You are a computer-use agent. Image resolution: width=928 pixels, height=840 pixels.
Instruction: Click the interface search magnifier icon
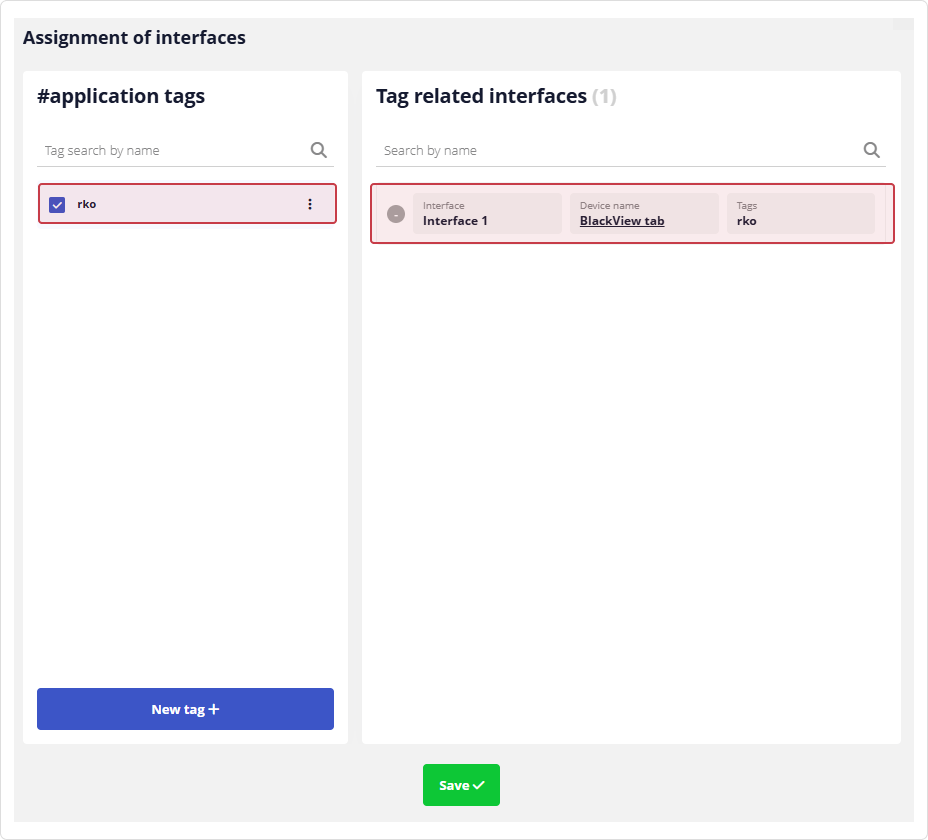click(x=871, y=149)
